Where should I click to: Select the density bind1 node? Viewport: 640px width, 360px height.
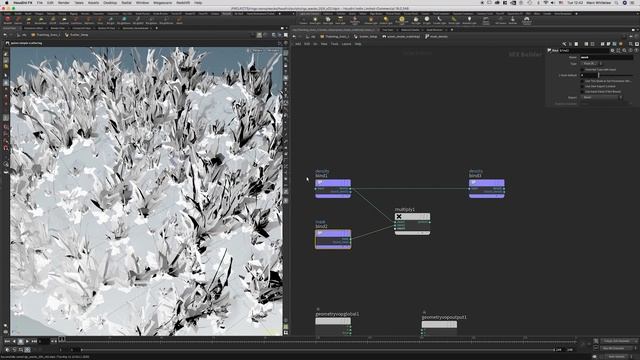[333, 189]
